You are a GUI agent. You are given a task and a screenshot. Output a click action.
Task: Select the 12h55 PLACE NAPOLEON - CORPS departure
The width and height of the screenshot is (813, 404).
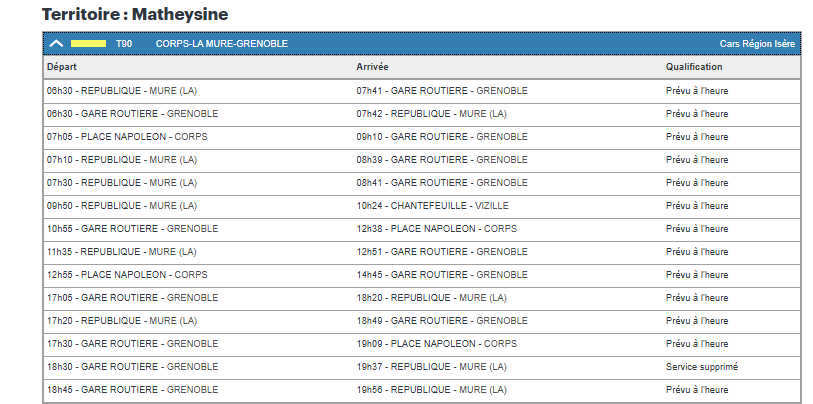coord(127,275)
